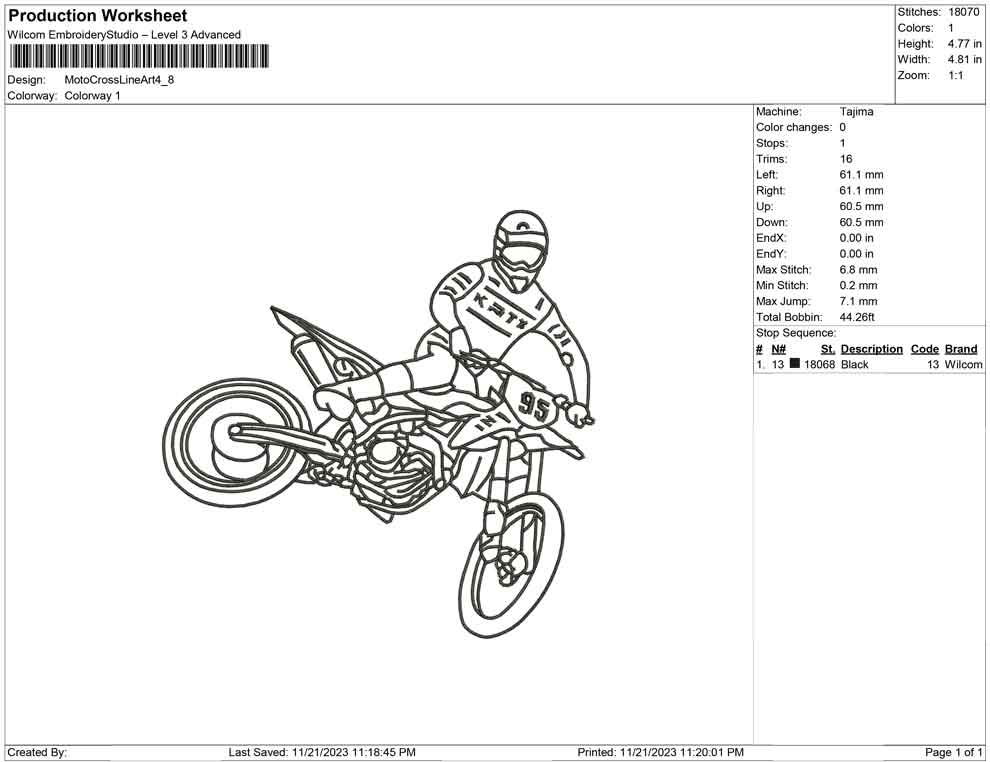990x762 pixels.
Task: Select the Total Bobbin value
Action: [x=858, y=316]
